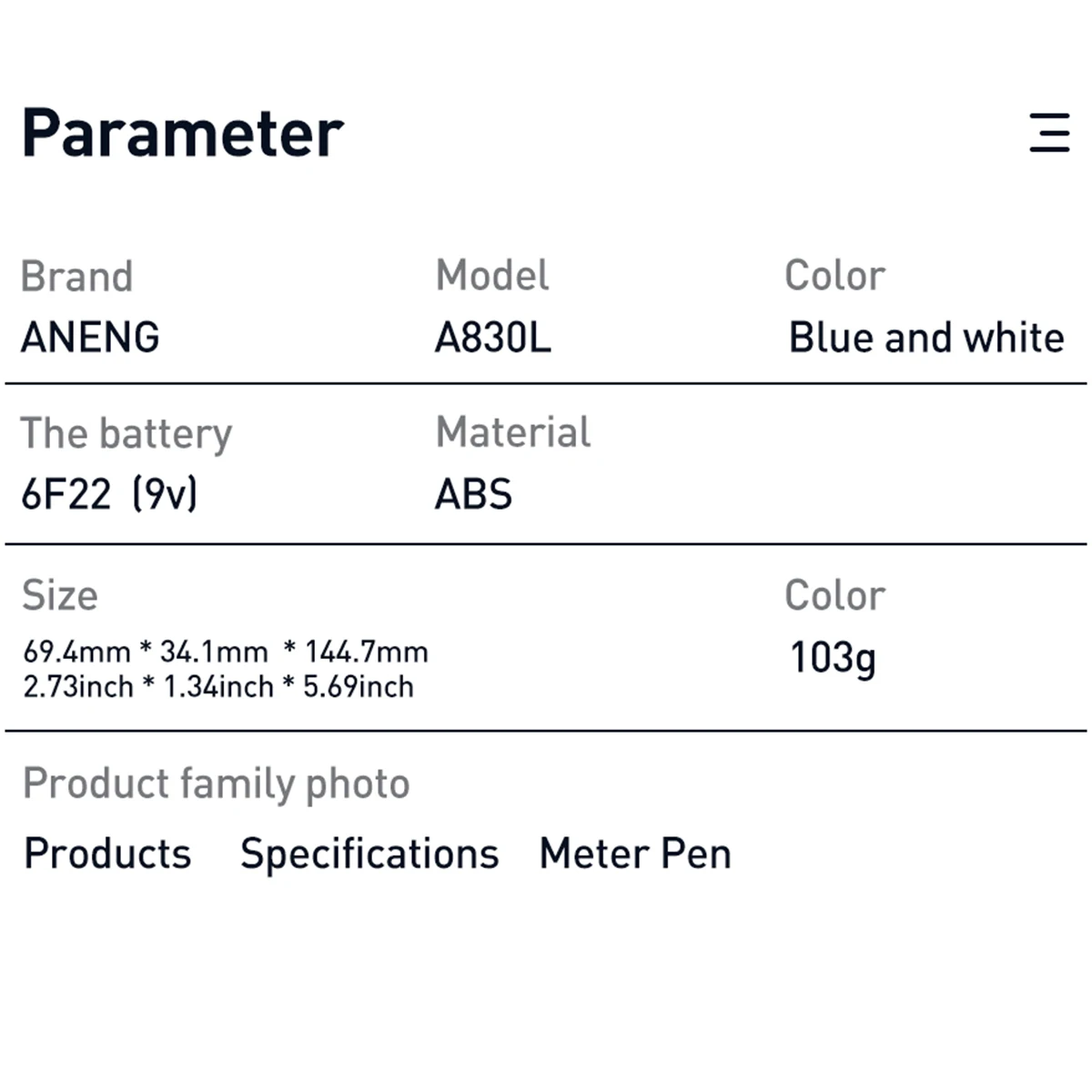The width and height of the screenshot is (1092, 1092).
Task: Open the Meter Pen tab
Action: click(635, 854)
